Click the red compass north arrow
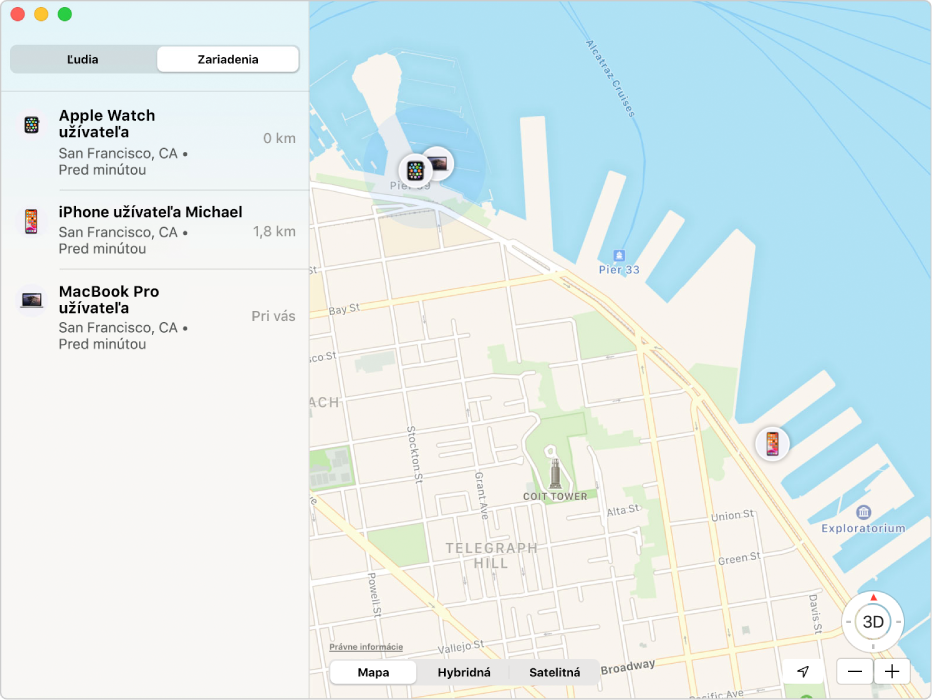 point(873,597)
